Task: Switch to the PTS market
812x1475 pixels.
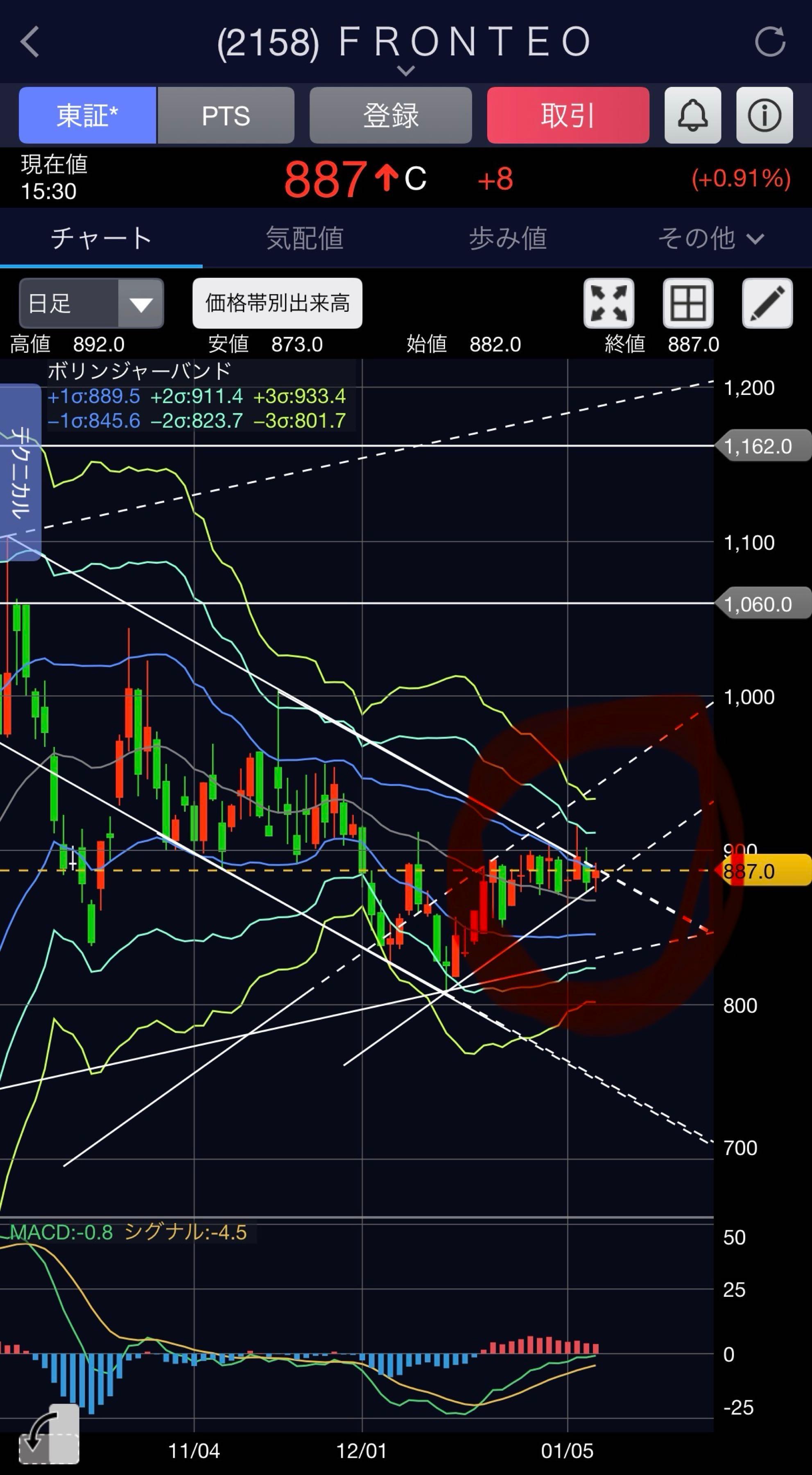Action: pyautogui.click(x=226, y=115)
